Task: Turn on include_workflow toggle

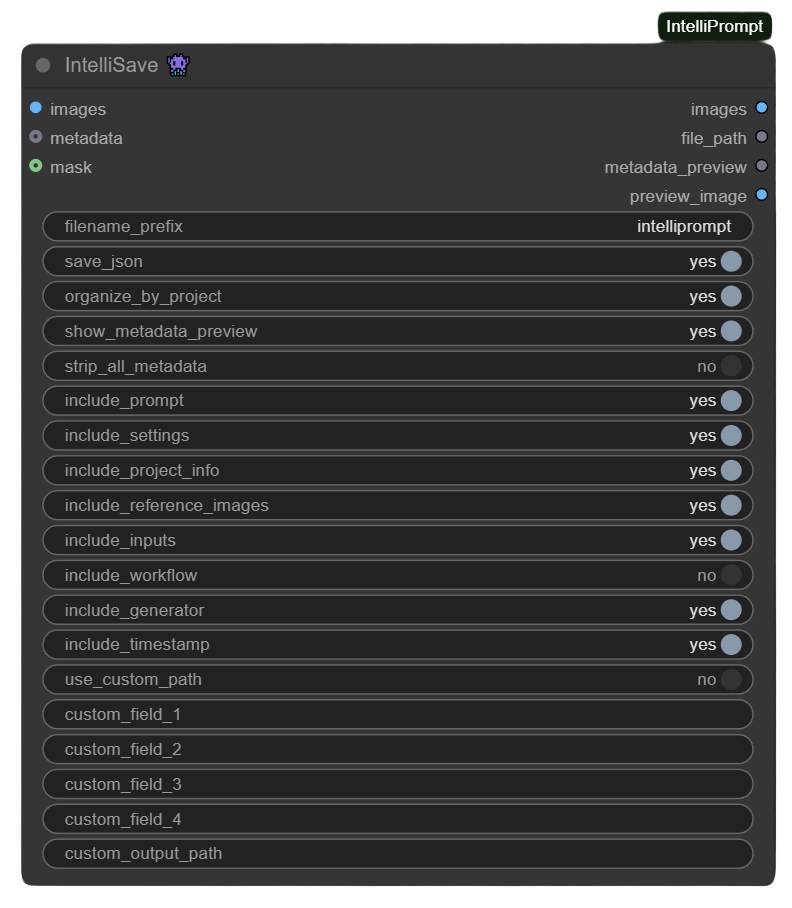Action: tap(731, 575)
